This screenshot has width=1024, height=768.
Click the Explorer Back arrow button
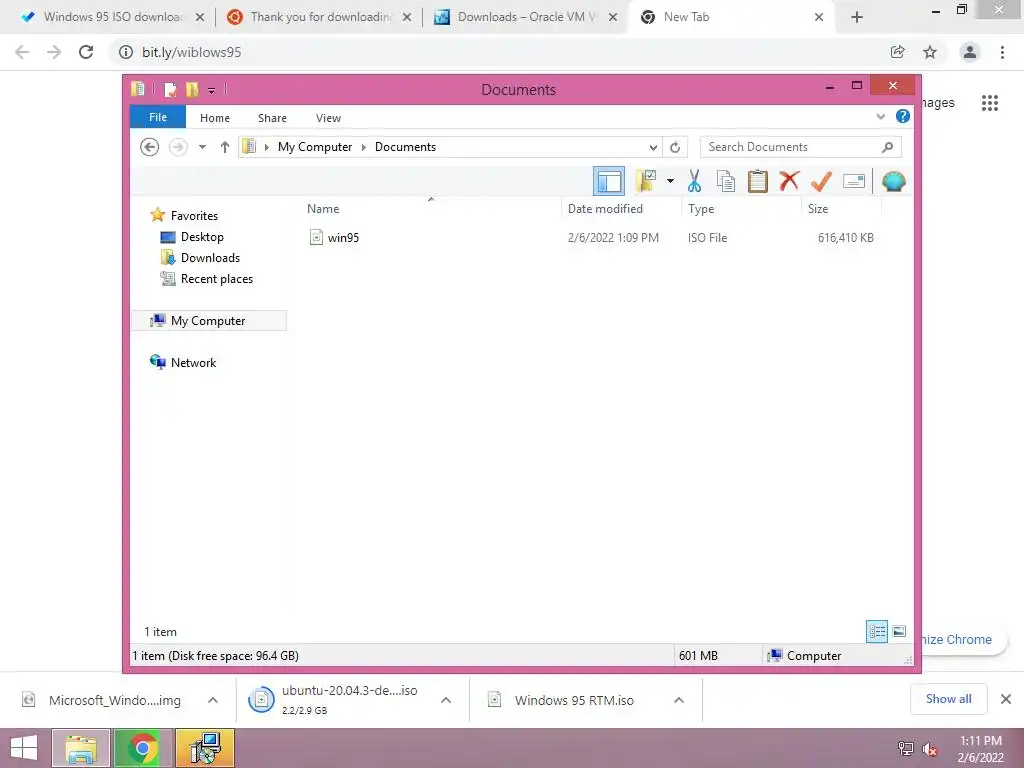pyautogui.click(x=150, y=147)
